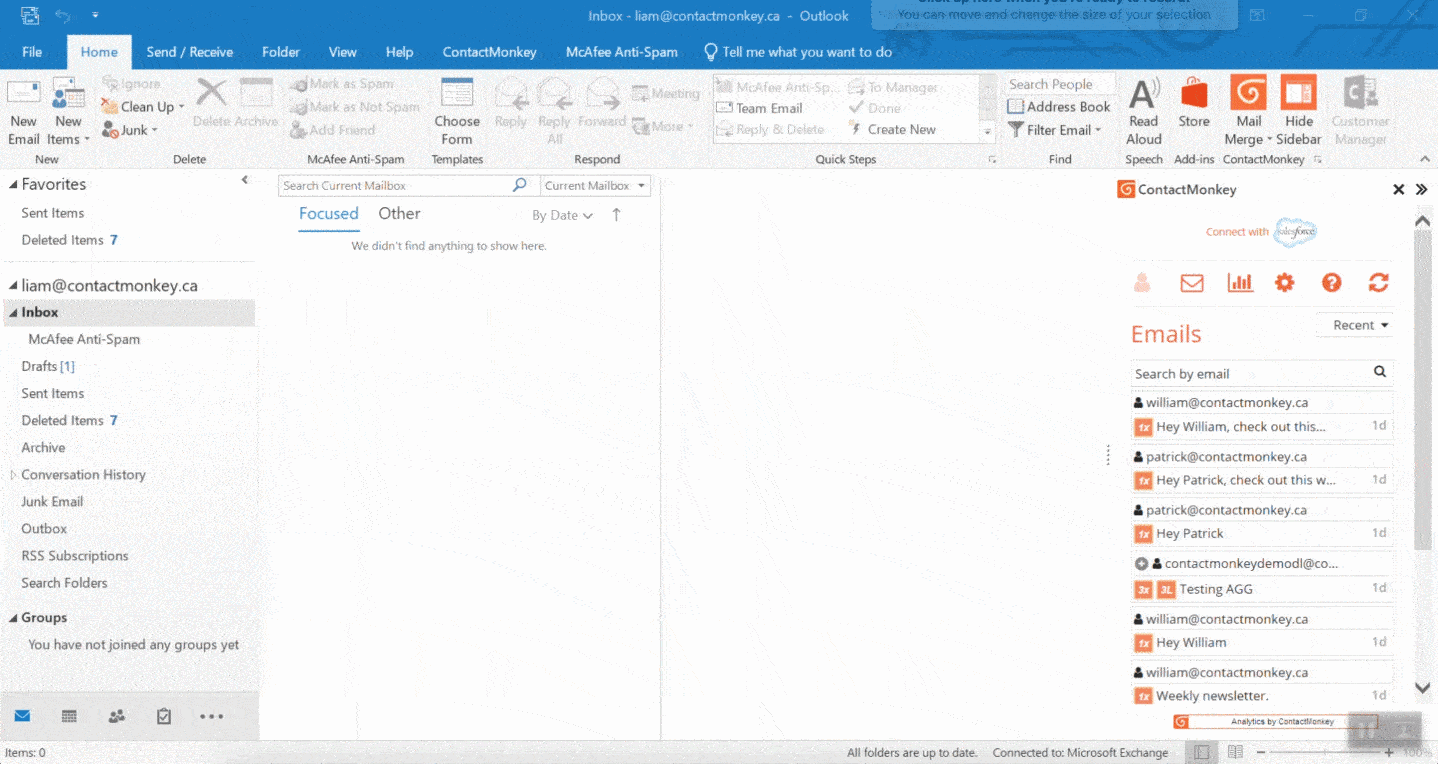Select Team Email quick step

(760, 108)
